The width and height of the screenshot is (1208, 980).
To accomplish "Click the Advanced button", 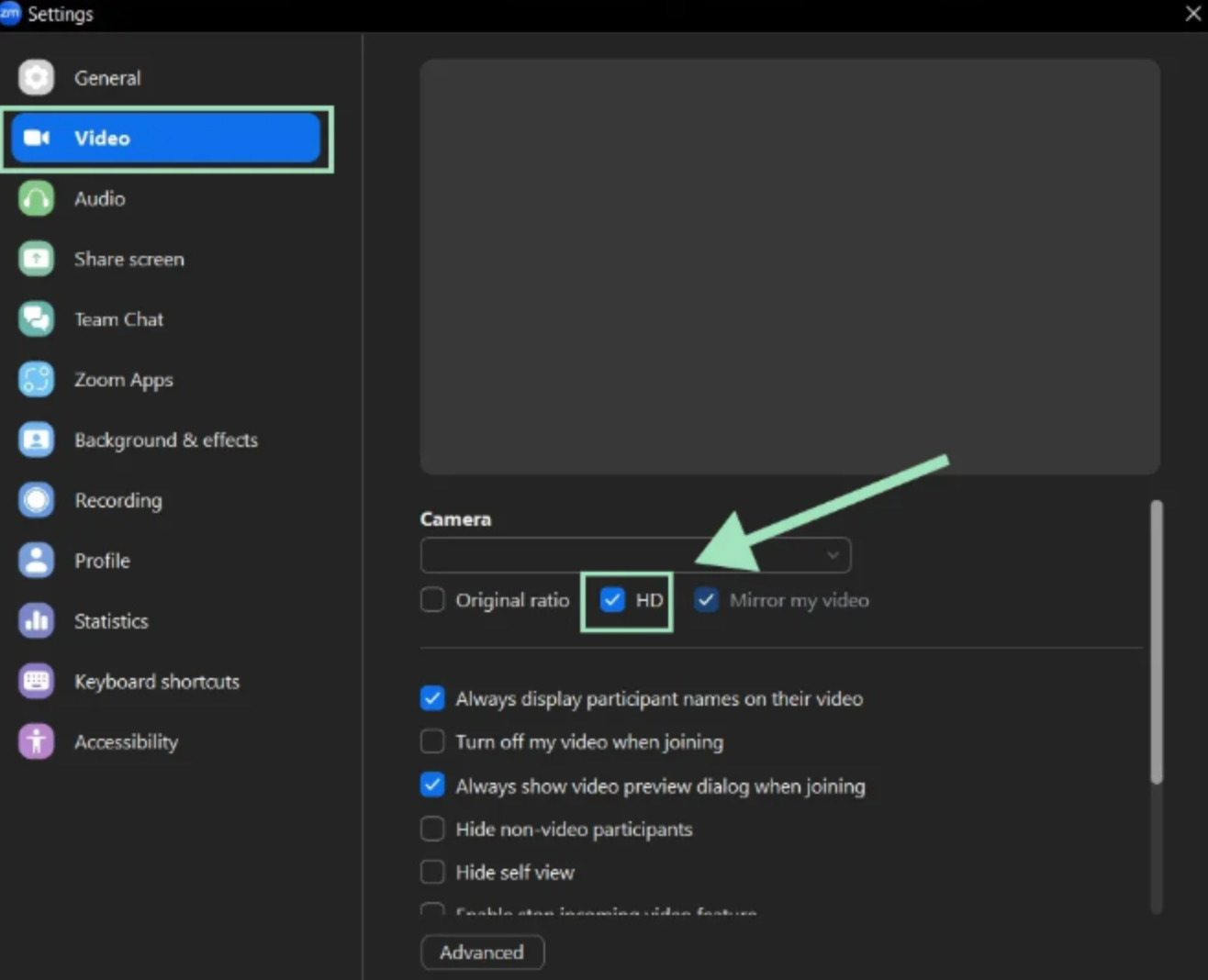I will [x=481, y=952].
